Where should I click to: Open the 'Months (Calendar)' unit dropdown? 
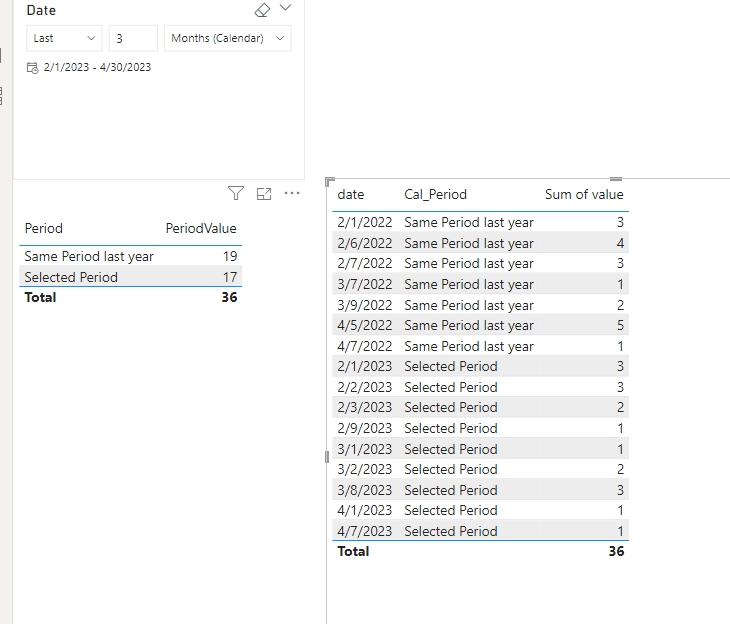pos(228,38)
